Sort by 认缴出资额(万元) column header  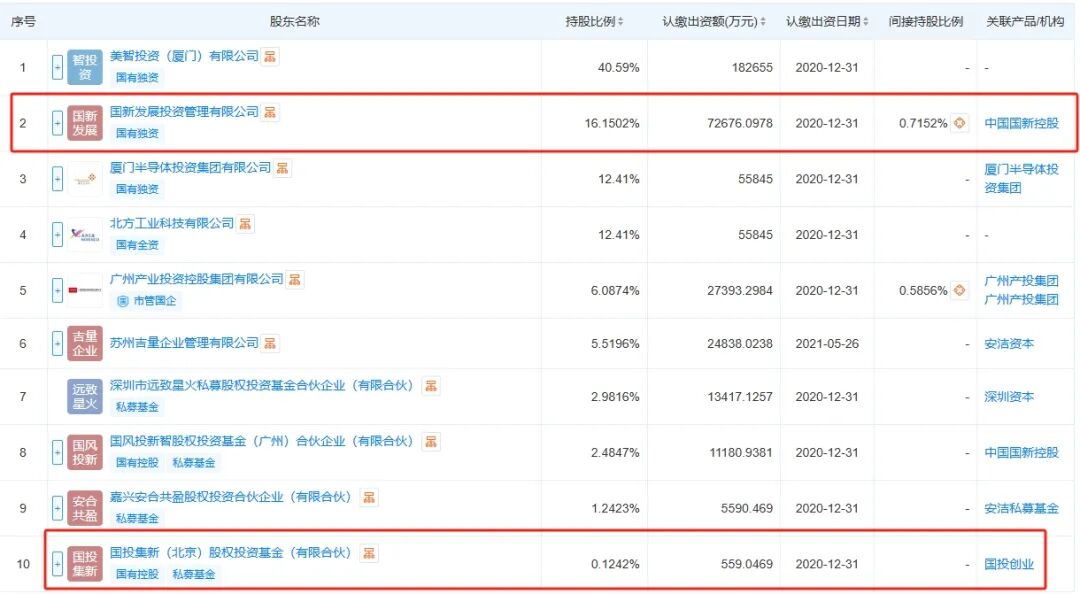(713, 22)
